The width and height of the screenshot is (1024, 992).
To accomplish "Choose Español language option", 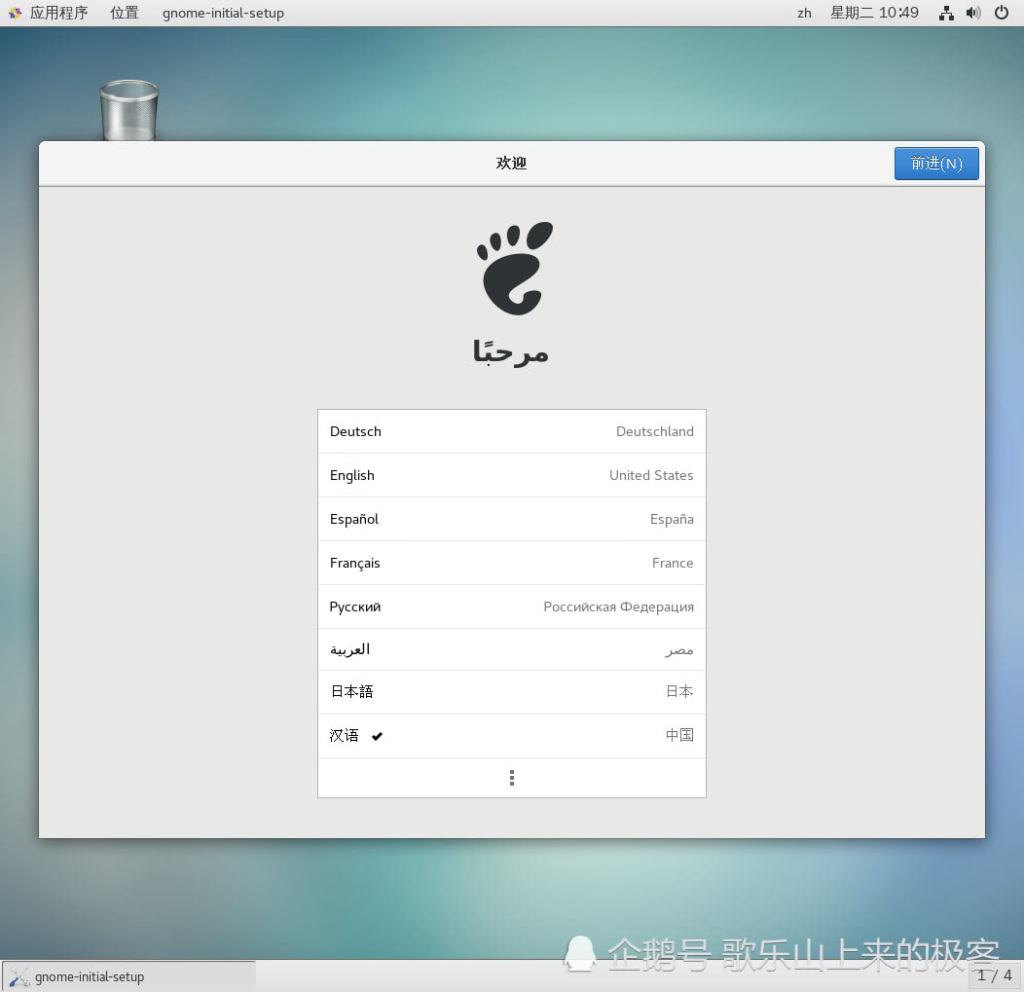I will (511, 519).
